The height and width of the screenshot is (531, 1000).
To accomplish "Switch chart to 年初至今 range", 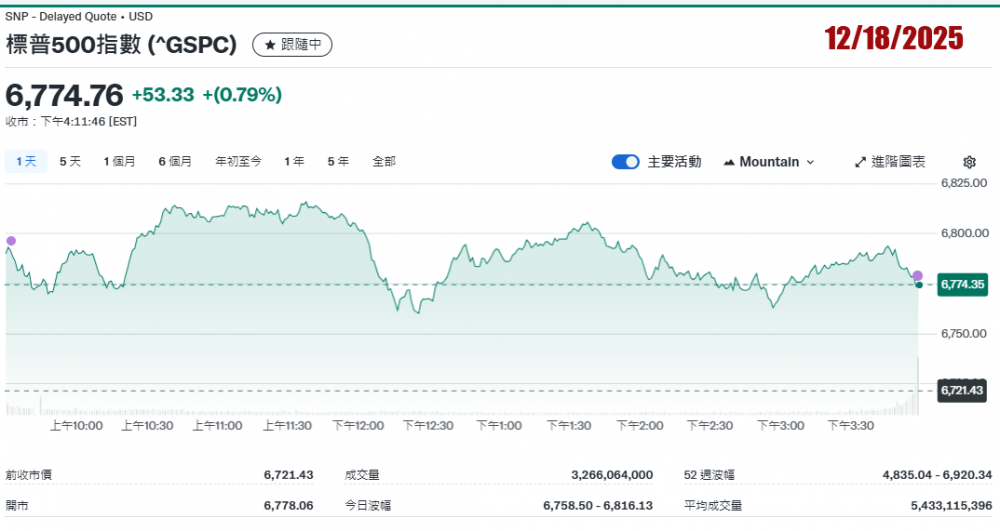I will pyautogui.click(x=238, y=161).
